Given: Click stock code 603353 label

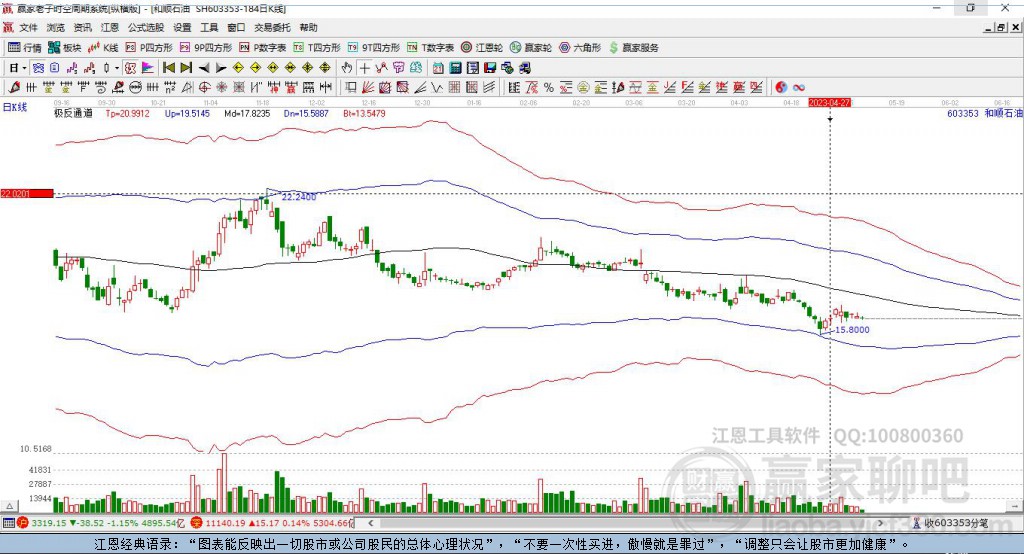Looking at the screenshot, I should click(963, 113).
